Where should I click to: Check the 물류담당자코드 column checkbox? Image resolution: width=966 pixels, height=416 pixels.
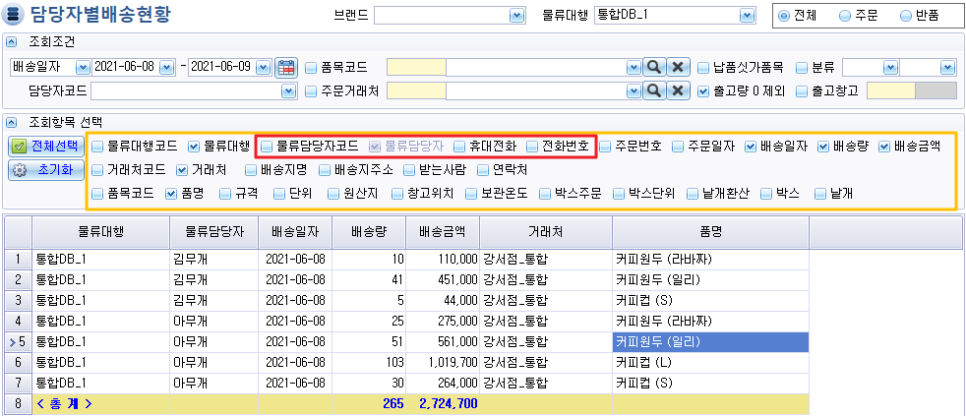pyautogui.click(x=266, y=146)
